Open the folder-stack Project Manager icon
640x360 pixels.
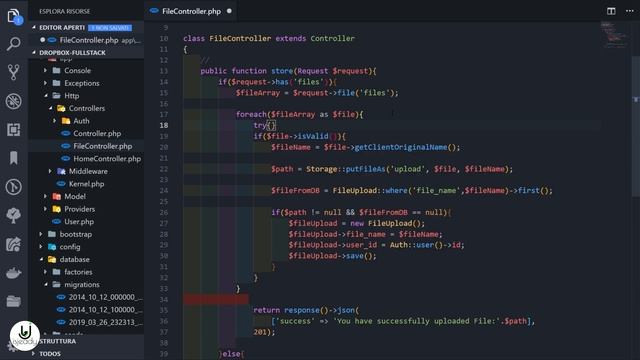click(13, 301)
